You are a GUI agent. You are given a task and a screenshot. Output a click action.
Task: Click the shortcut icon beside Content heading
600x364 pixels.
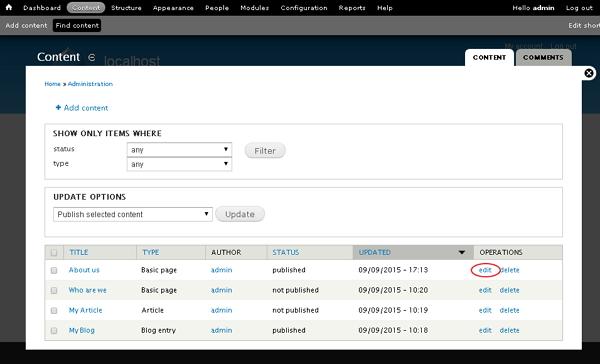[91, 57]
